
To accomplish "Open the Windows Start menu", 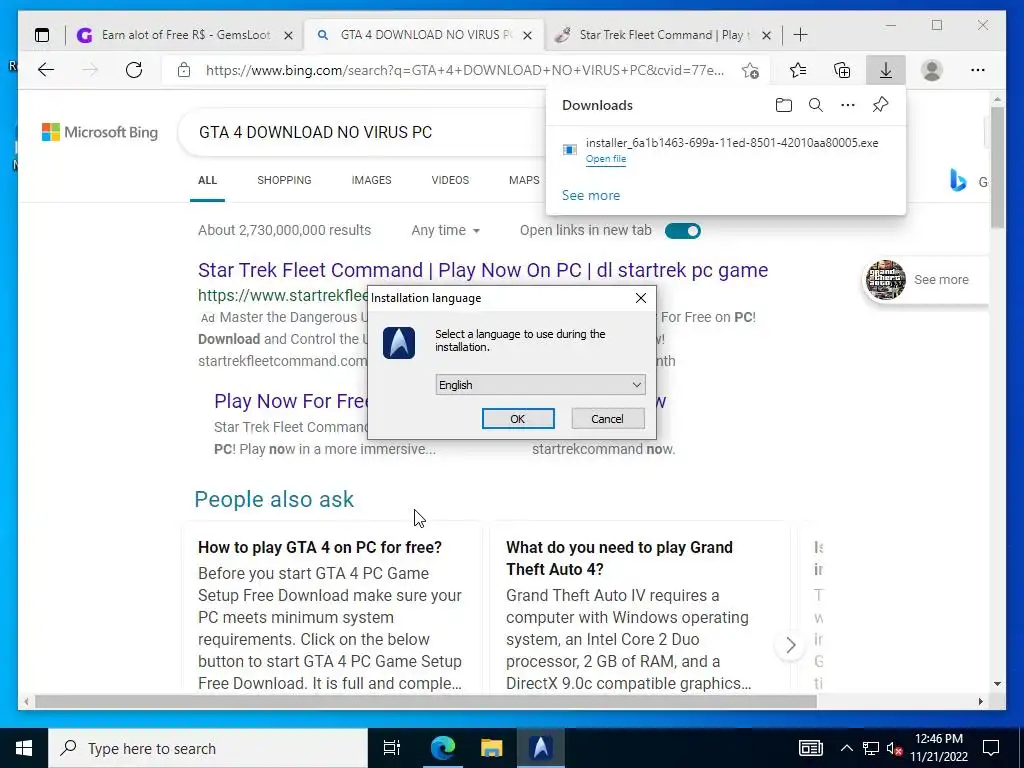I will [x=24, y=748].
